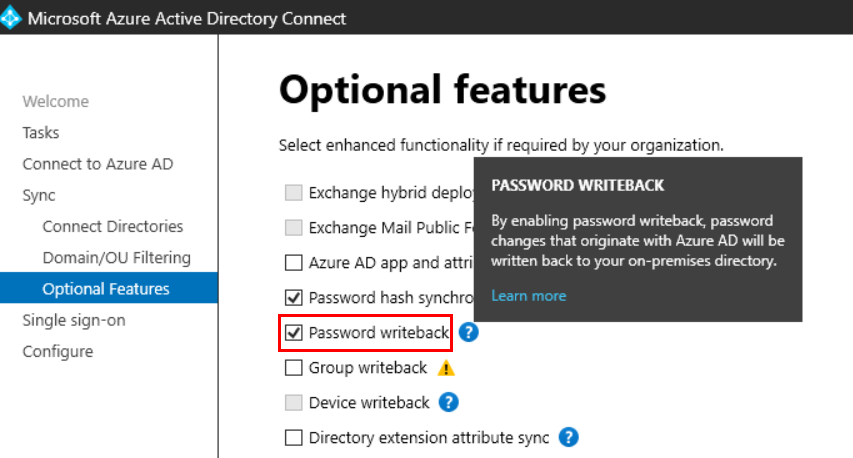
Task: Check Directory extension attribute sync option
Action: (x=294, y=437)
